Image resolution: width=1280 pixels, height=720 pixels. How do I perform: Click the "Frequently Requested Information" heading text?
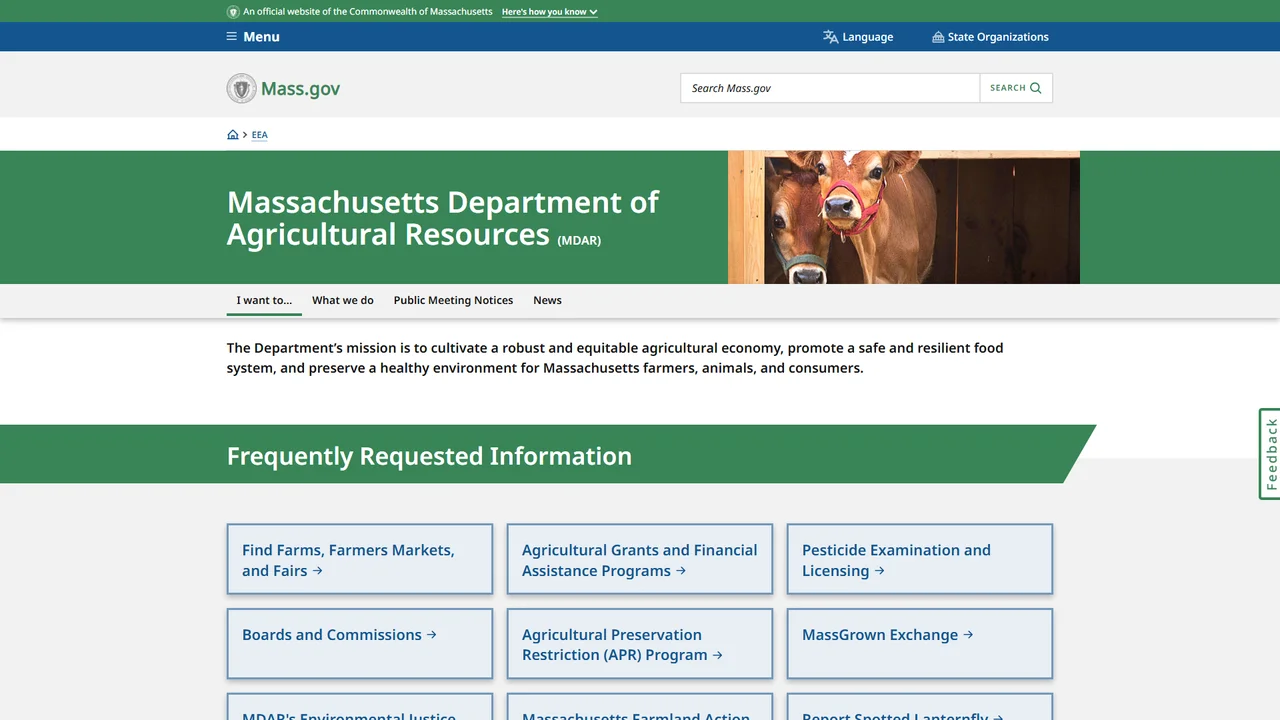click(x=429, y=456)
